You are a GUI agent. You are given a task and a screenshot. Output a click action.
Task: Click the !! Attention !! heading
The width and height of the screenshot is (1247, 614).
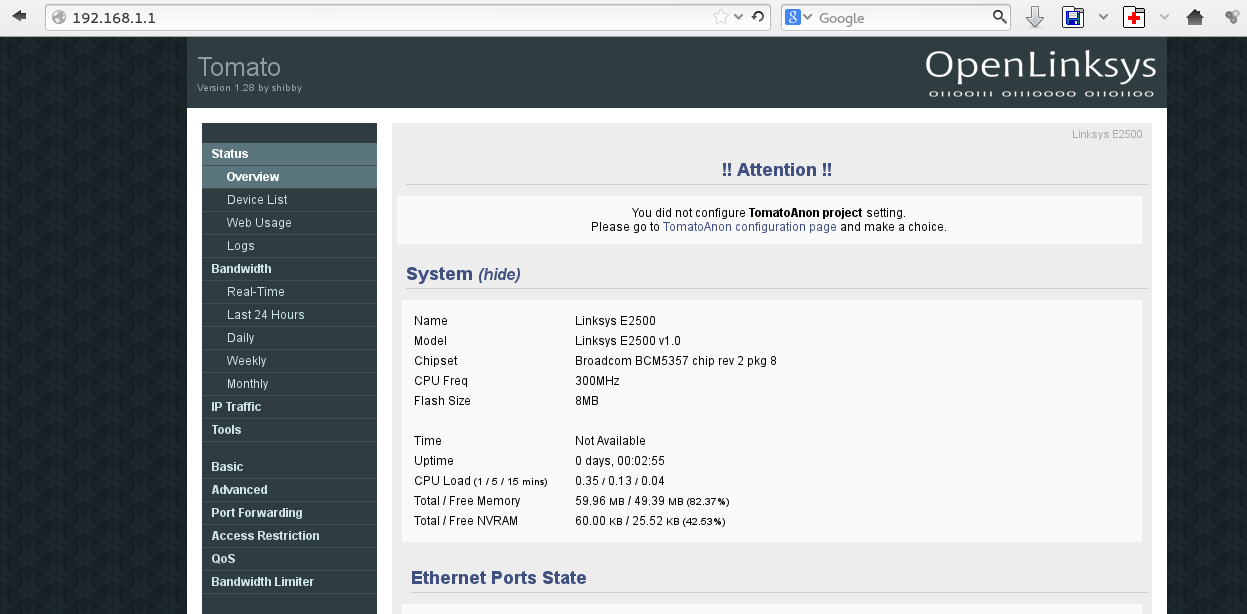[x=777, y=170]
